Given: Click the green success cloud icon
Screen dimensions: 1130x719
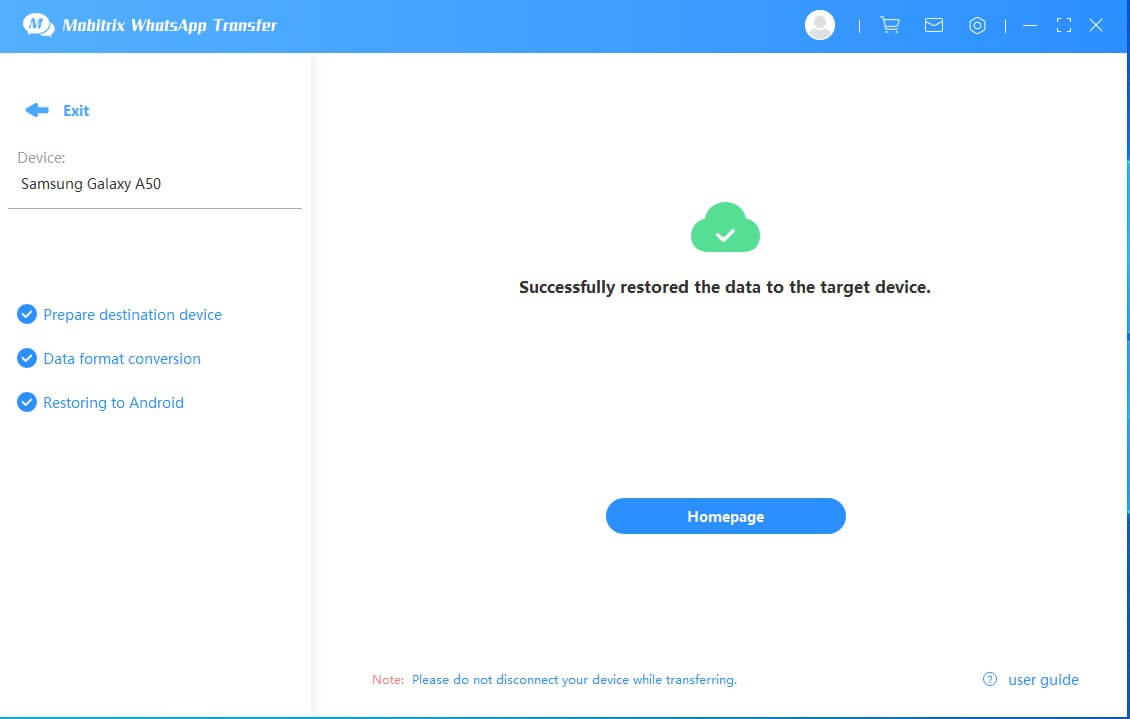Looking at the screenshot, I should tap(725, 228).
